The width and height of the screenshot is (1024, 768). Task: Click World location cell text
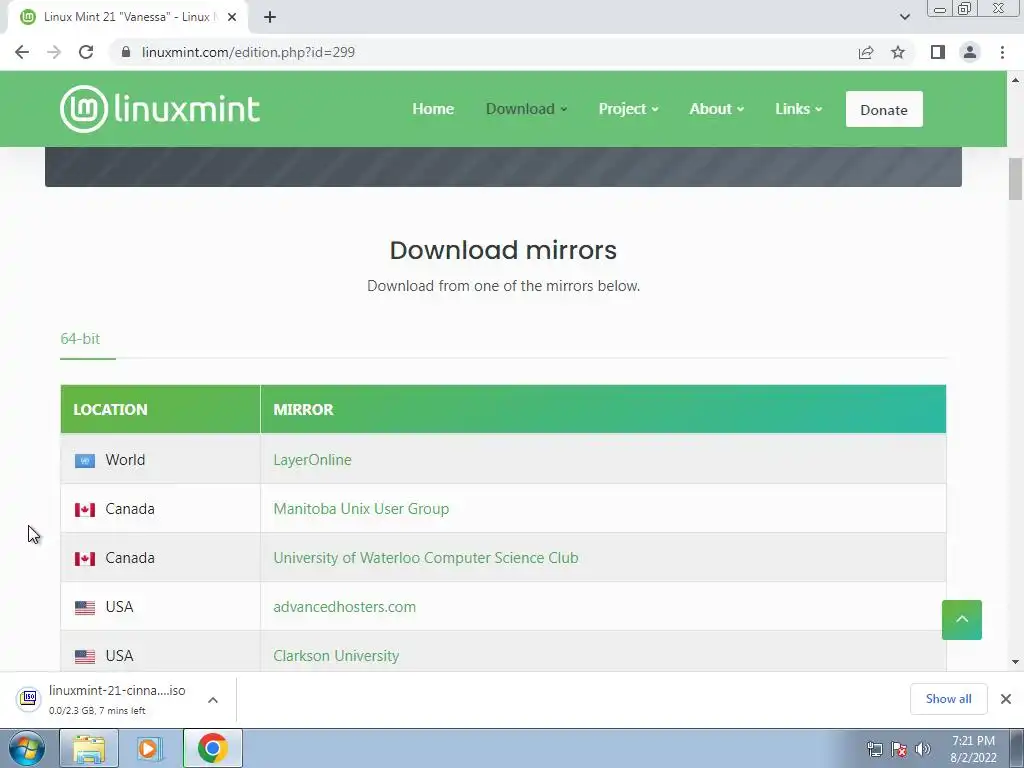pos(125,460)
